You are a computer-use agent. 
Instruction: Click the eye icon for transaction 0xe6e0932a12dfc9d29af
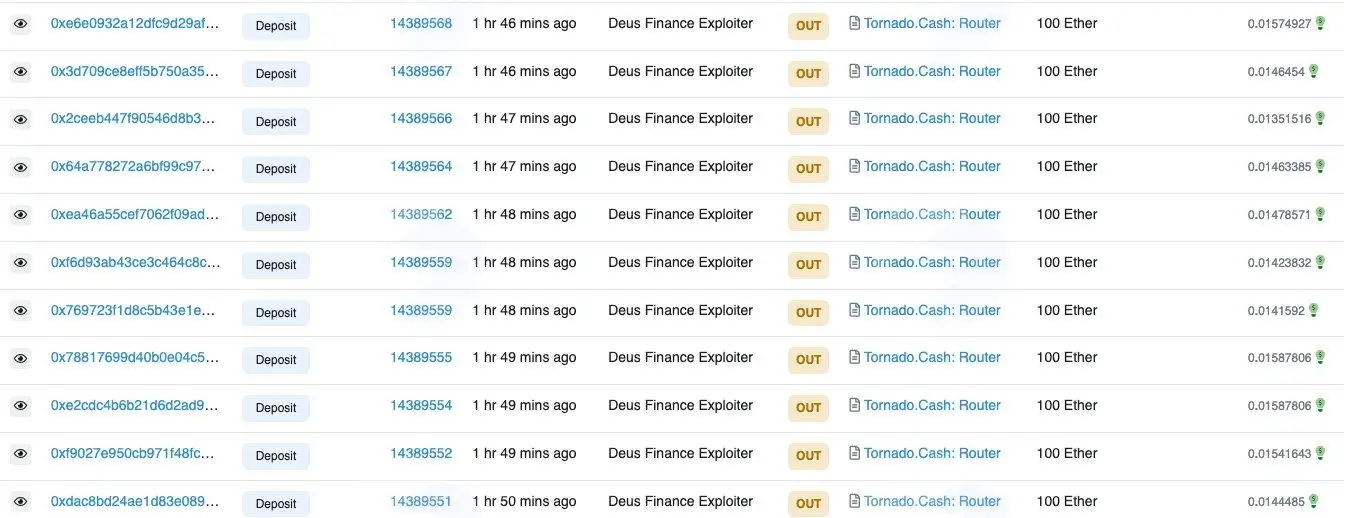(x=20, y=24)
